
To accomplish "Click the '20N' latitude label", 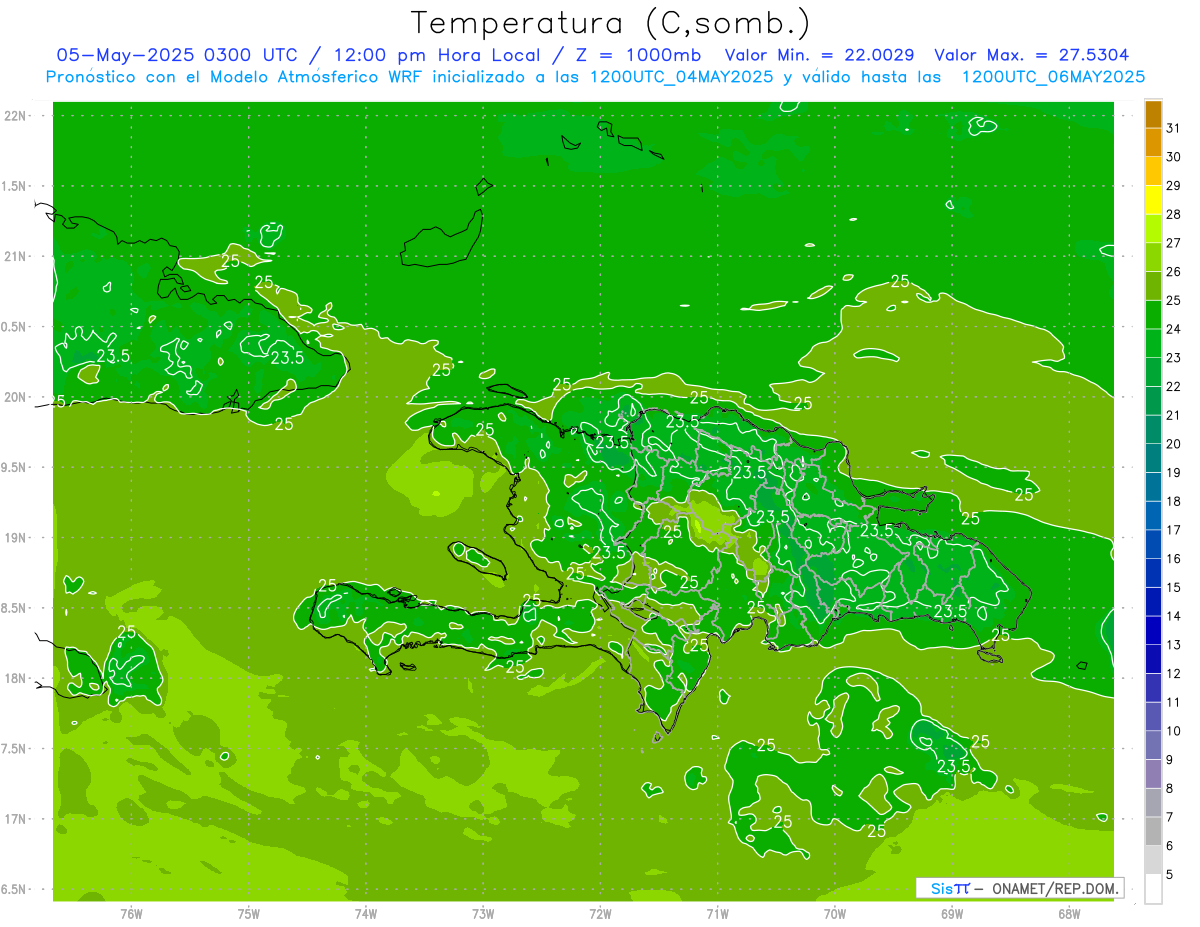I will [16, 397].
